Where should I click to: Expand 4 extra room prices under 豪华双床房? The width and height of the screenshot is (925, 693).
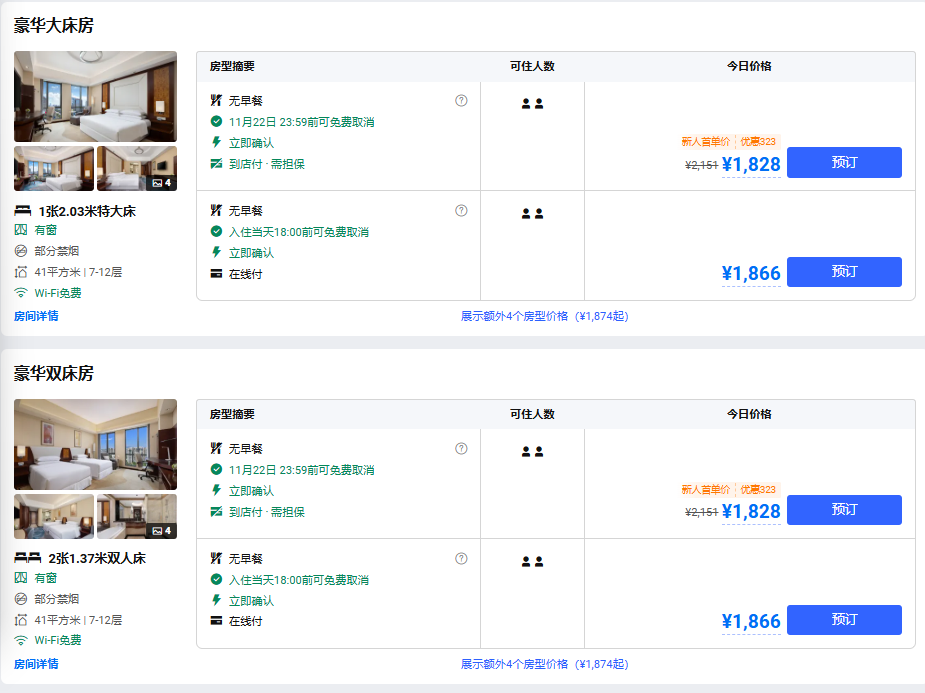pos(544,664)
